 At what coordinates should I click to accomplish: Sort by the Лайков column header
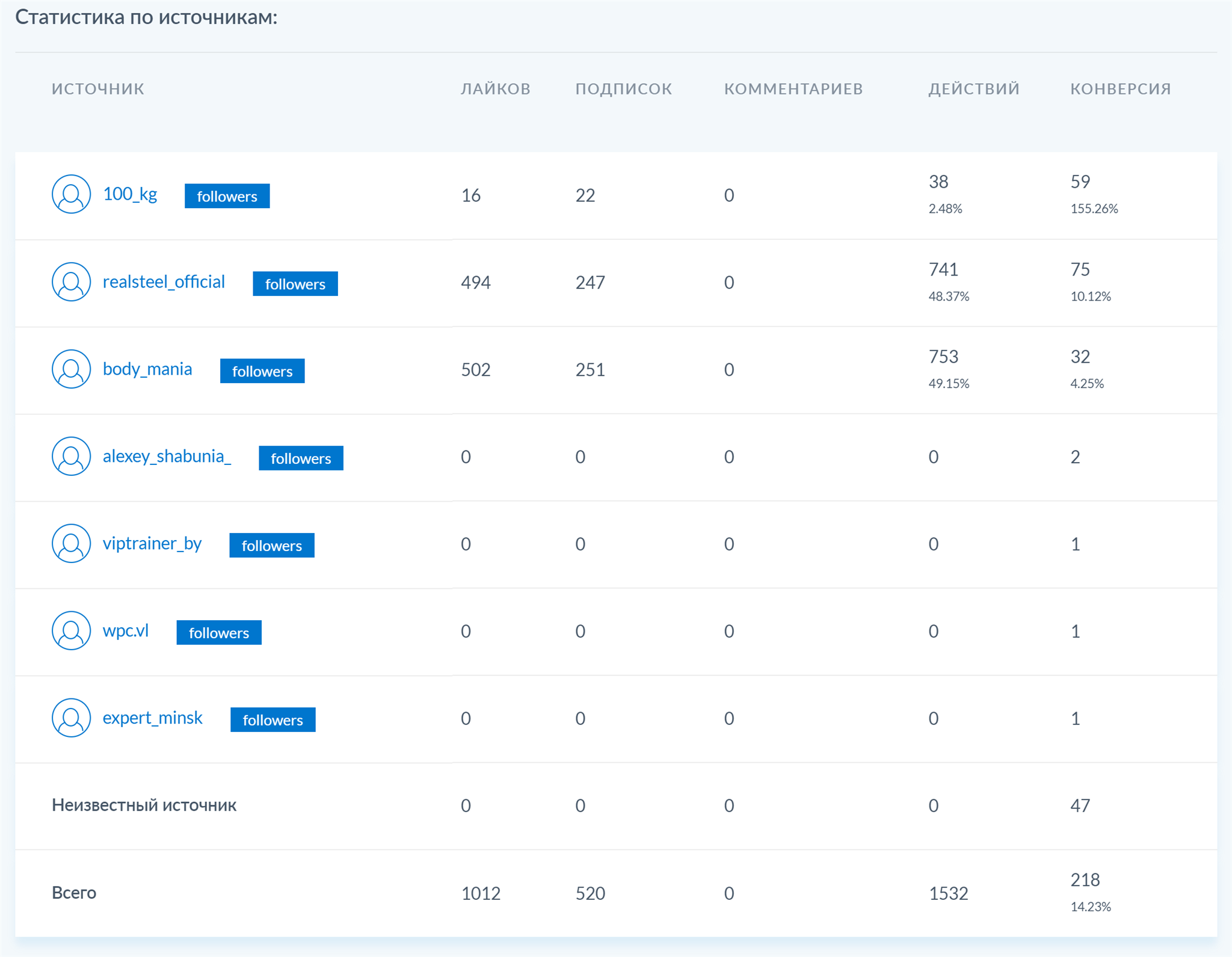click(x=495, y=89)
